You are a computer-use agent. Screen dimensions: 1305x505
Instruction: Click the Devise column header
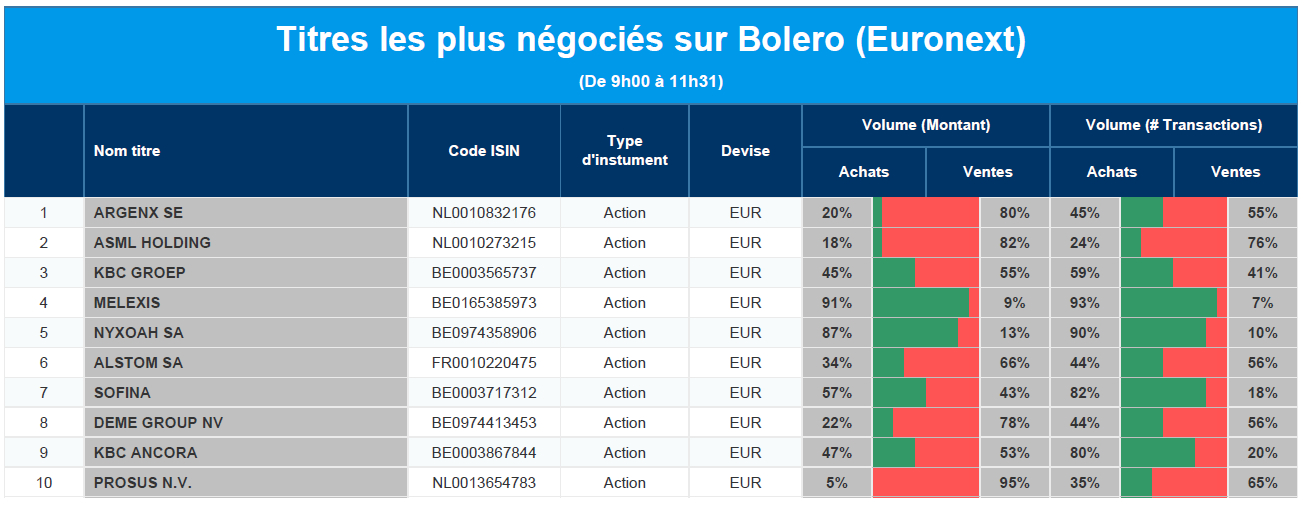click(x=745, y=151)
